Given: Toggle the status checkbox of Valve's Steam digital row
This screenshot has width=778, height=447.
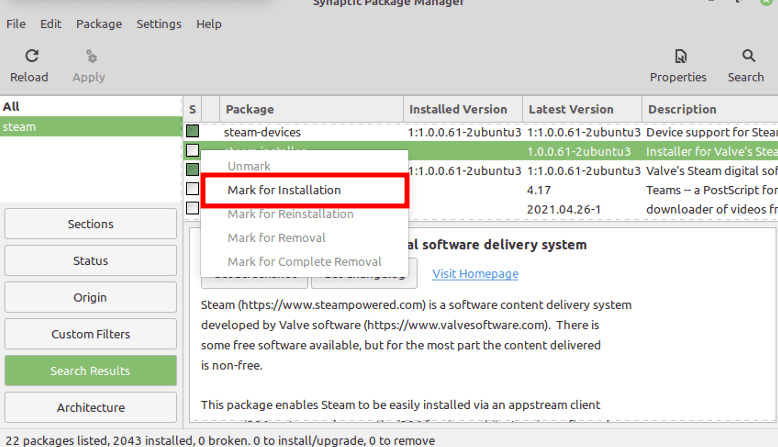Looking at the screenshot, I should tap(193, 170).
